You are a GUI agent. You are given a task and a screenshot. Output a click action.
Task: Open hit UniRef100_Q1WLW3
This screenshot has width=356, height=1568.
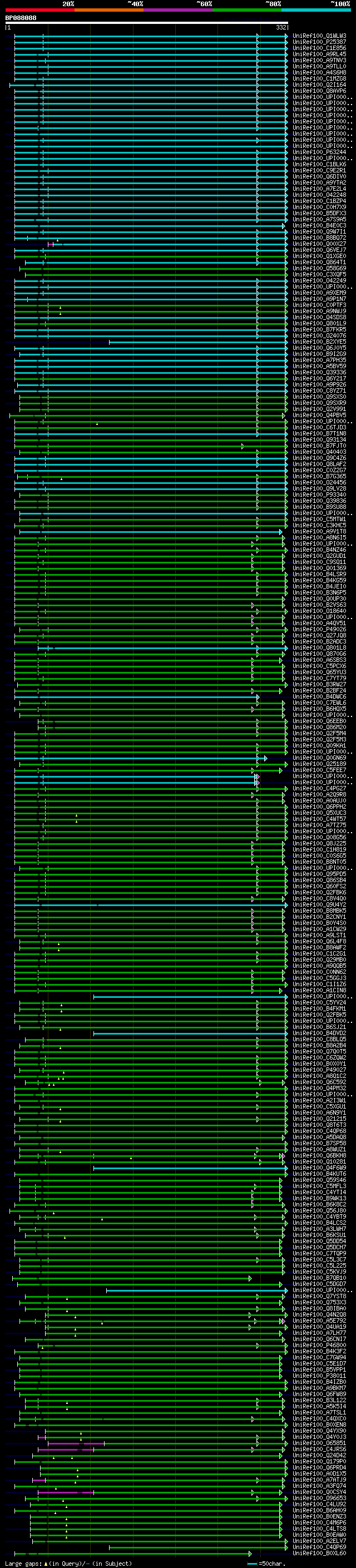click(319, 36)
